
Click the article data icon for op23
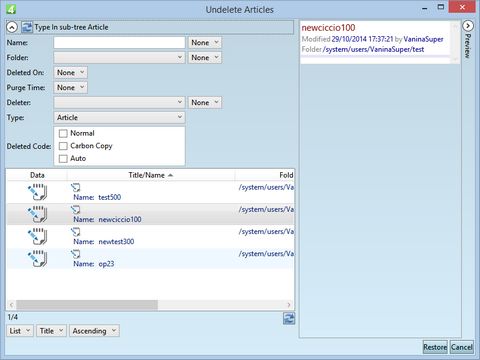tap(37, 259)
